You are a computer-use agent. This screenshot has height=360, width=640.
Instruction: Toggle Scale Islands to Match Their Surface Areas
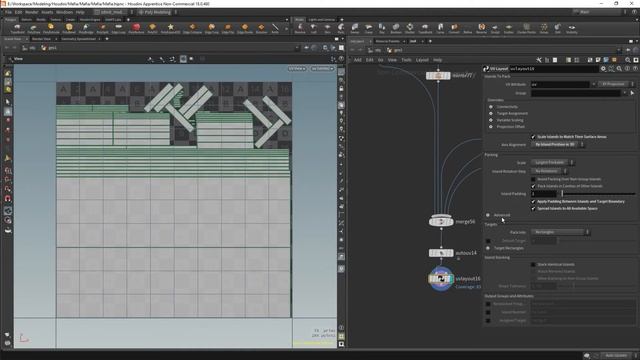533,137
